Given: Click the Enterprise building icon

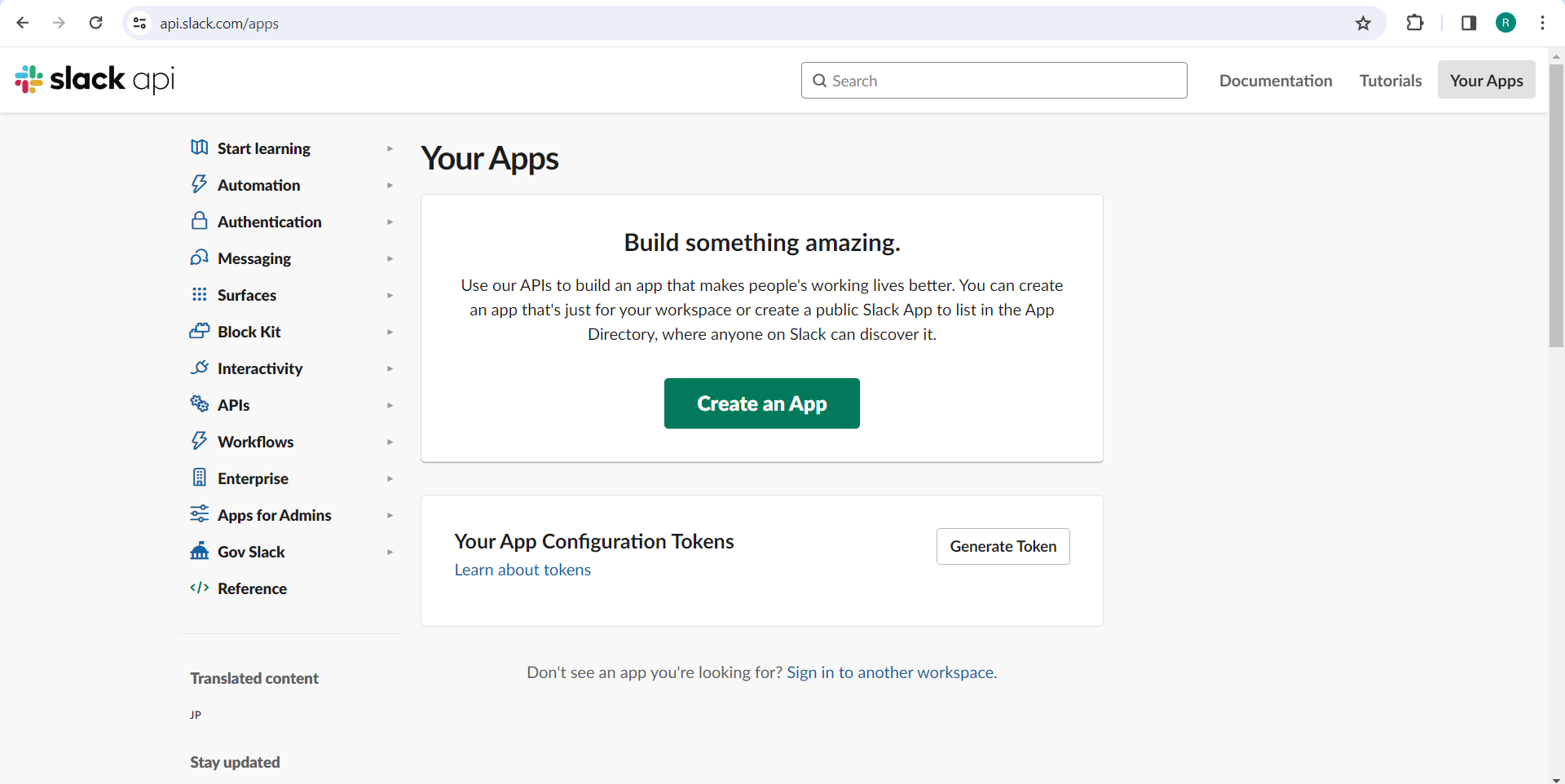Looking at the screenshot, I should point(200,478).
